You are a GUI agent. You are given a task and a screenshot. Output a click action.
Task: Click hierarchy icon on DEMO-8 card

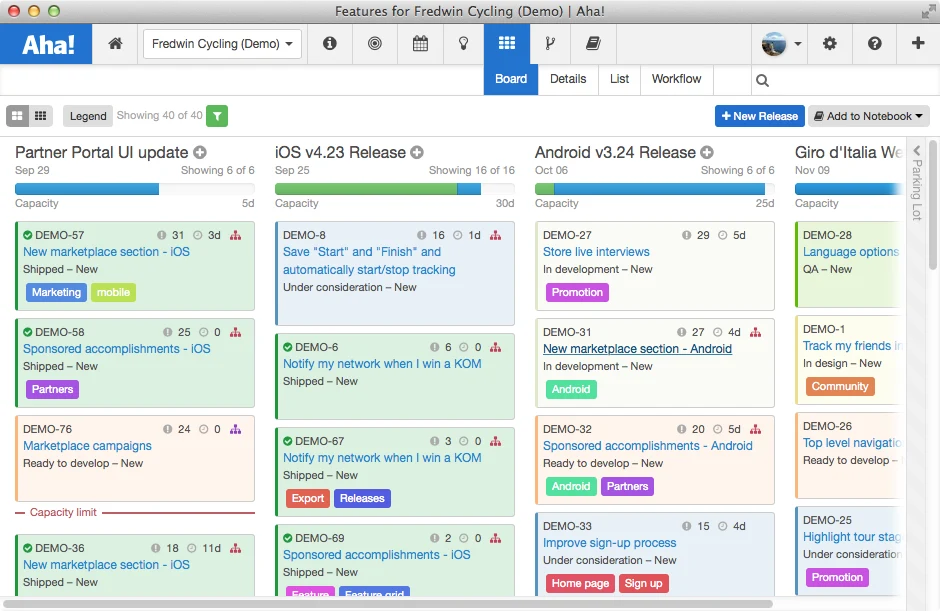[x=495, y=235]
